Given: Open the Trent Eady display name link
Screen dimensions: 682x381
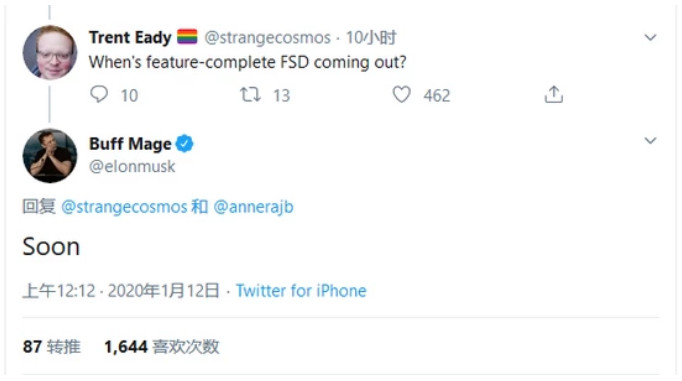Looking at the screenshot, I should point(130,37).
